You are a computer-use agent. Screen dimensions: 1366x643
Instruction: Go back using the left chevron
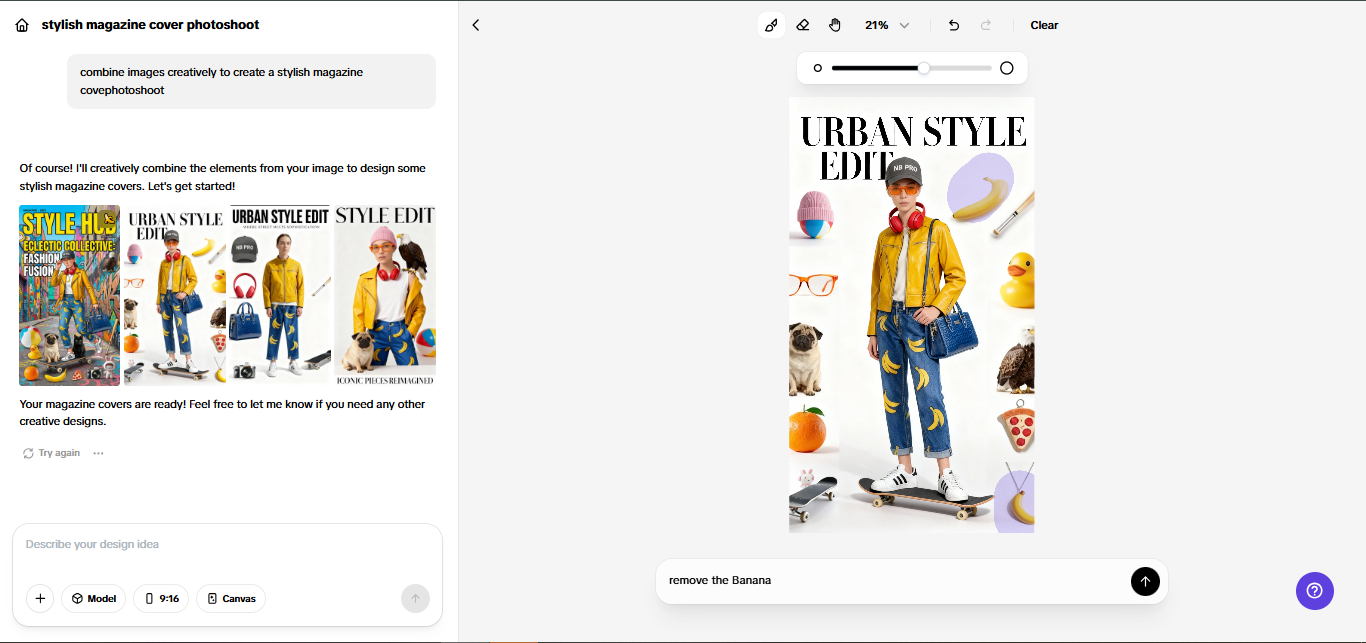tap(476, 25)
